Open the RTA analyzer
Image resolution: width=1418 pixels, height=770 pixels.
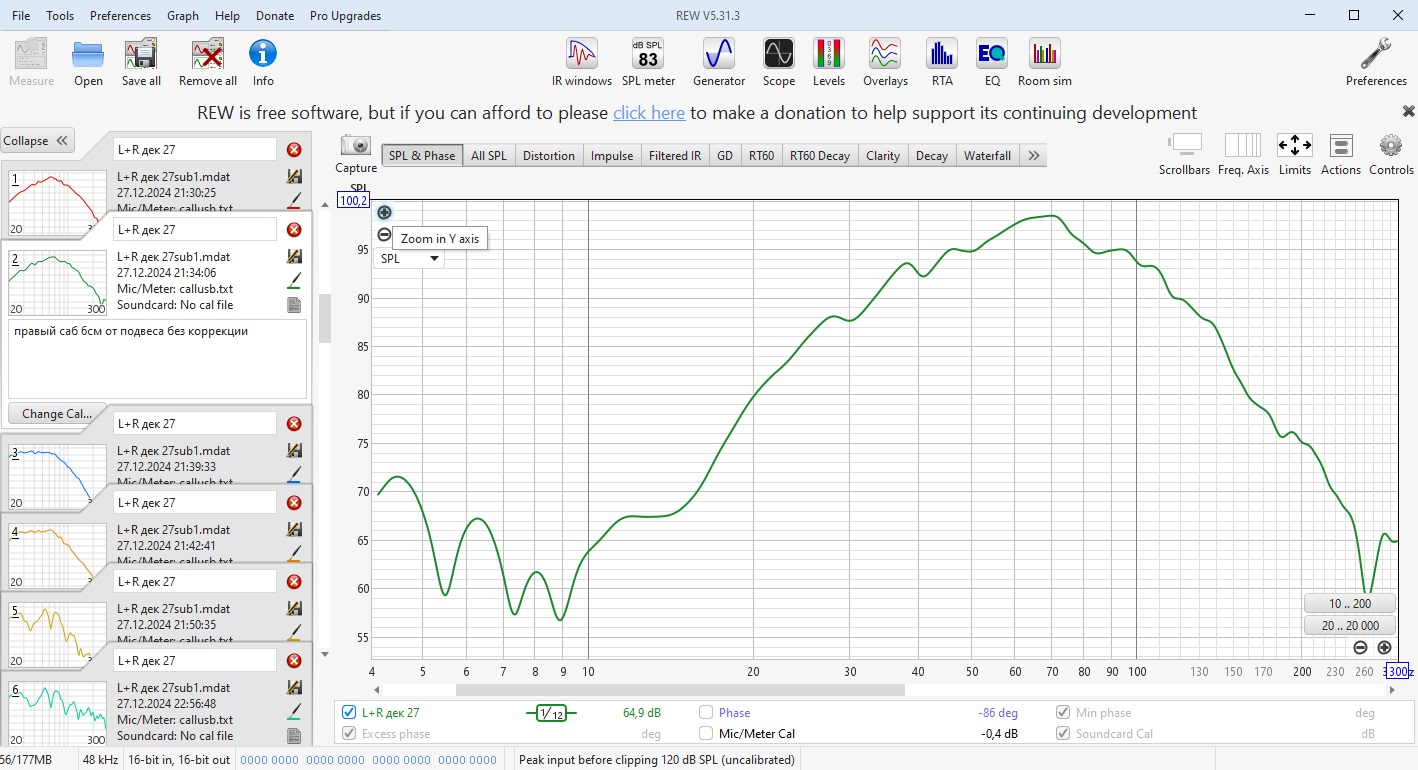tap(941, 62)
